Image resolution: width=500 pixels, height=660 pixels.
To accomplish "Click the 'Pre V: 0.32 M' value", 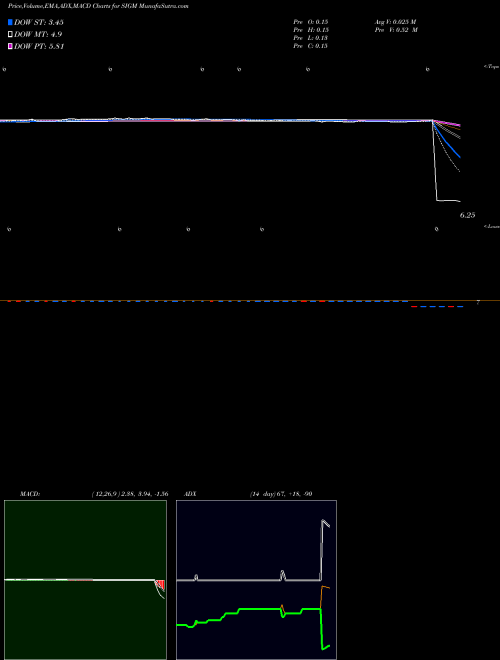I will (396, 30).
